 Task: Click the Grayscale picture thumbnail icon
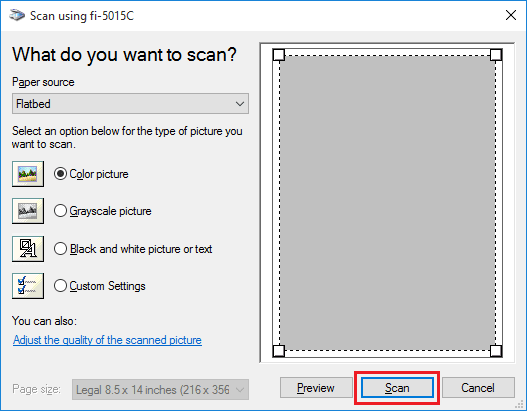click(x=28, y=211)
